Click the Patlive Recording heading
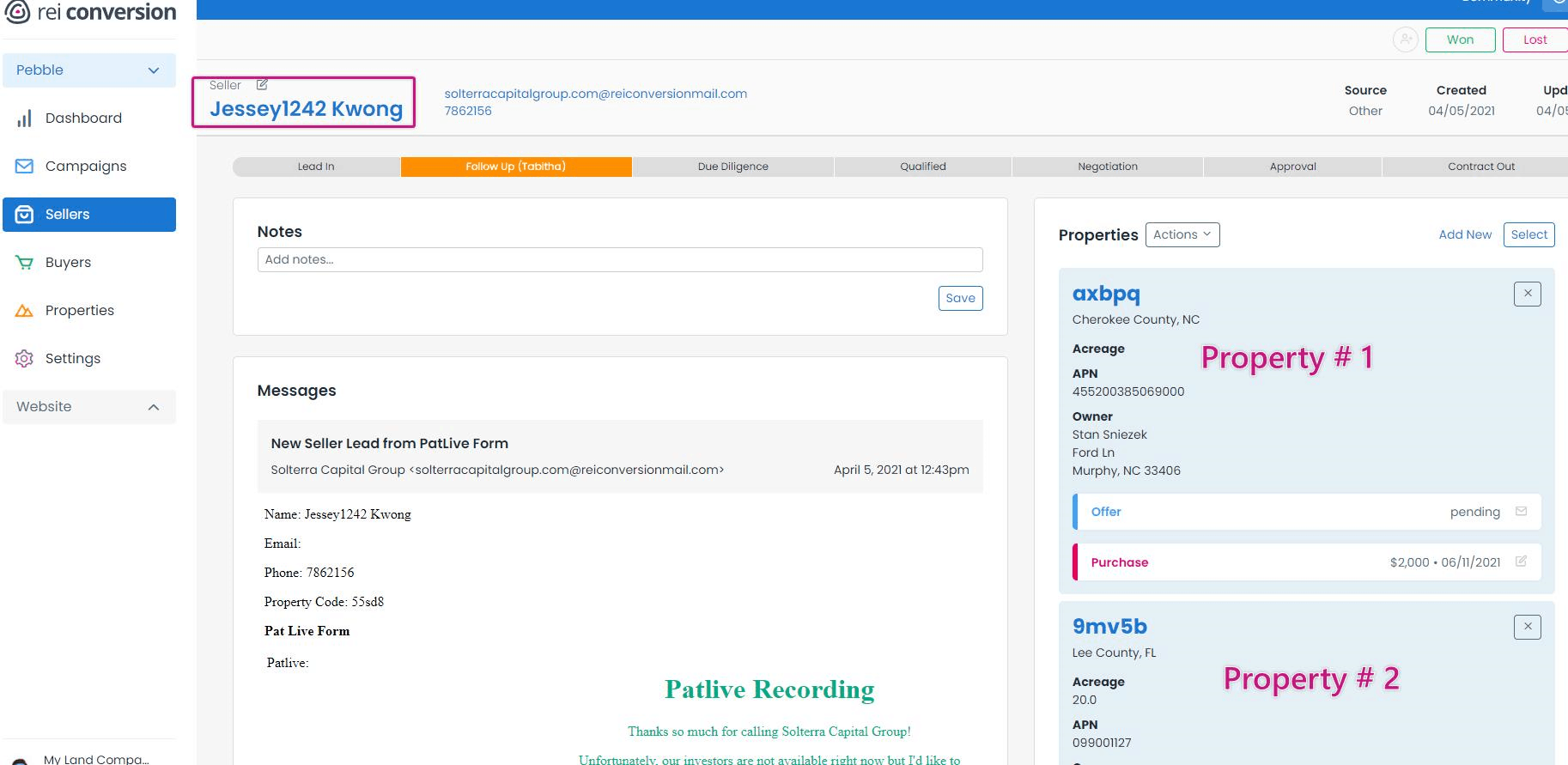Screen dimensions: 1568x765 (769, 689)
